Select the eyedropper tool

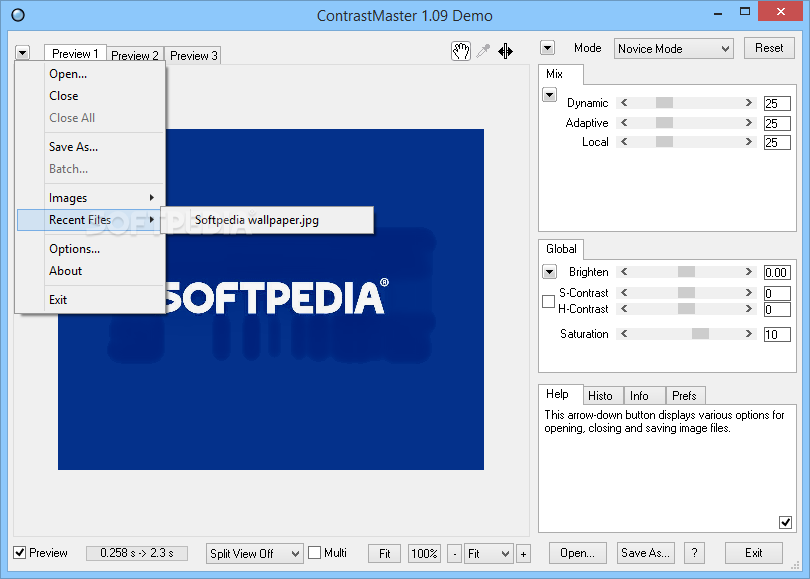click(x=483, y=51)
